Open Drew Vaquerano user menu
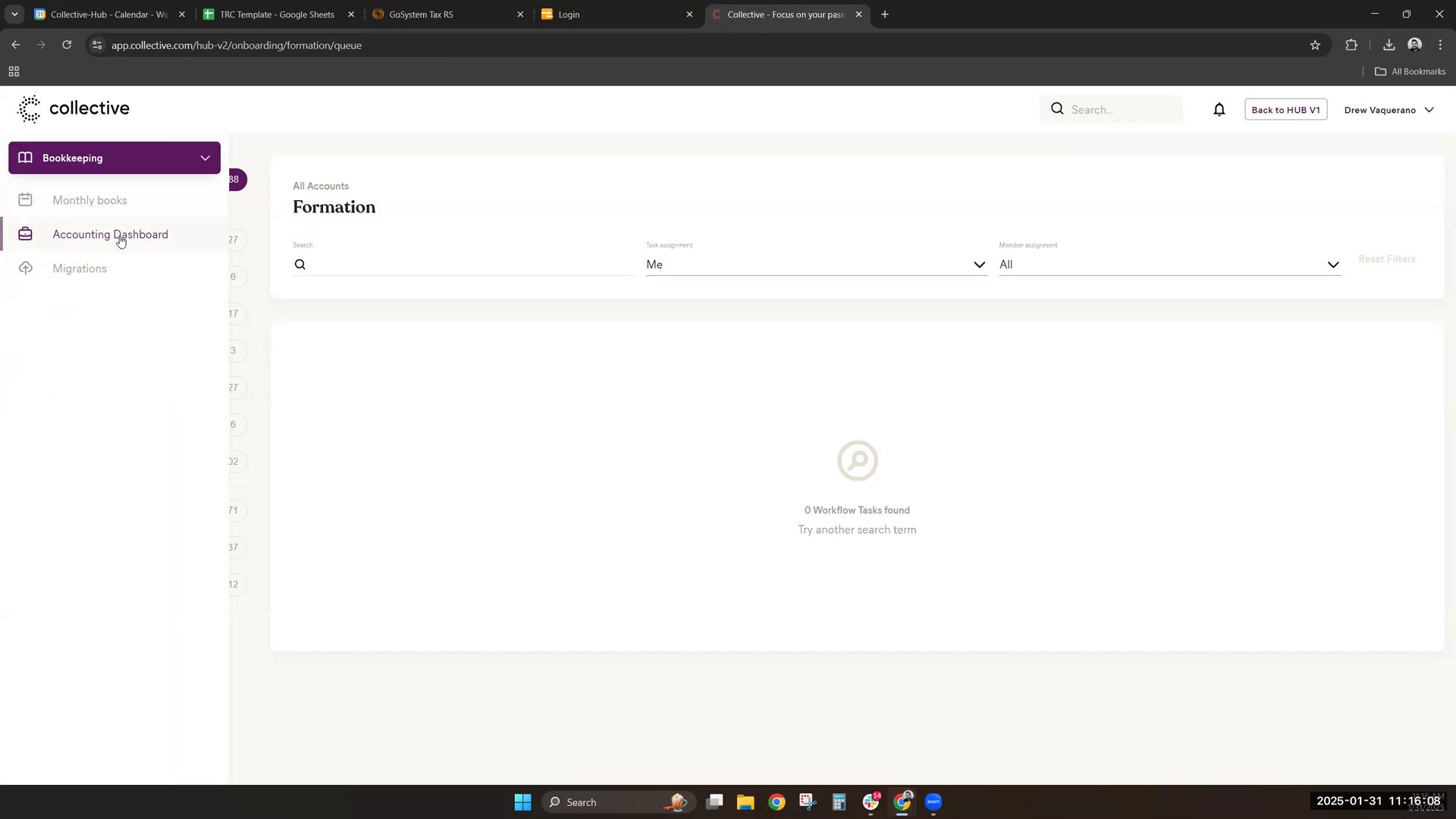1456x819 pixels. click(1389, 110)
